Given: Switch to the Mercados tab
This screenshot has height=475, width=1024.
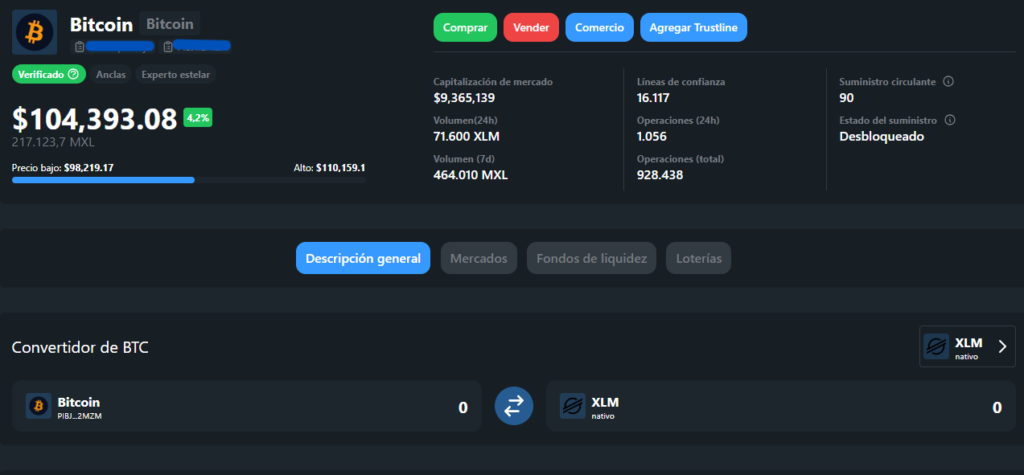Looking at the screenshot, I should click(x=479, y=258).
